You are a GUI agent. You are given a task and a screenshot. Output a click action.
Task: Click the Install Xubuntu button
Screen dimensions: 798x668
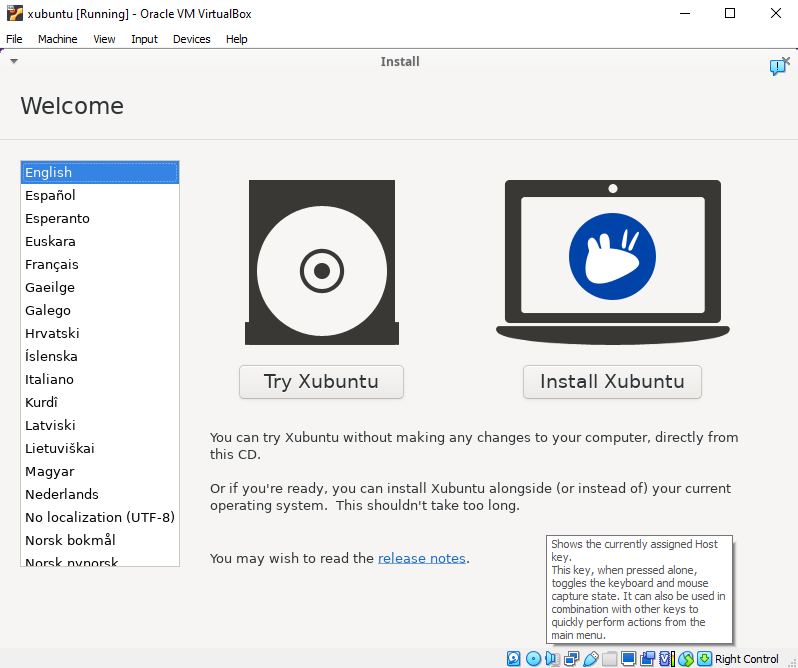point(612,382)
